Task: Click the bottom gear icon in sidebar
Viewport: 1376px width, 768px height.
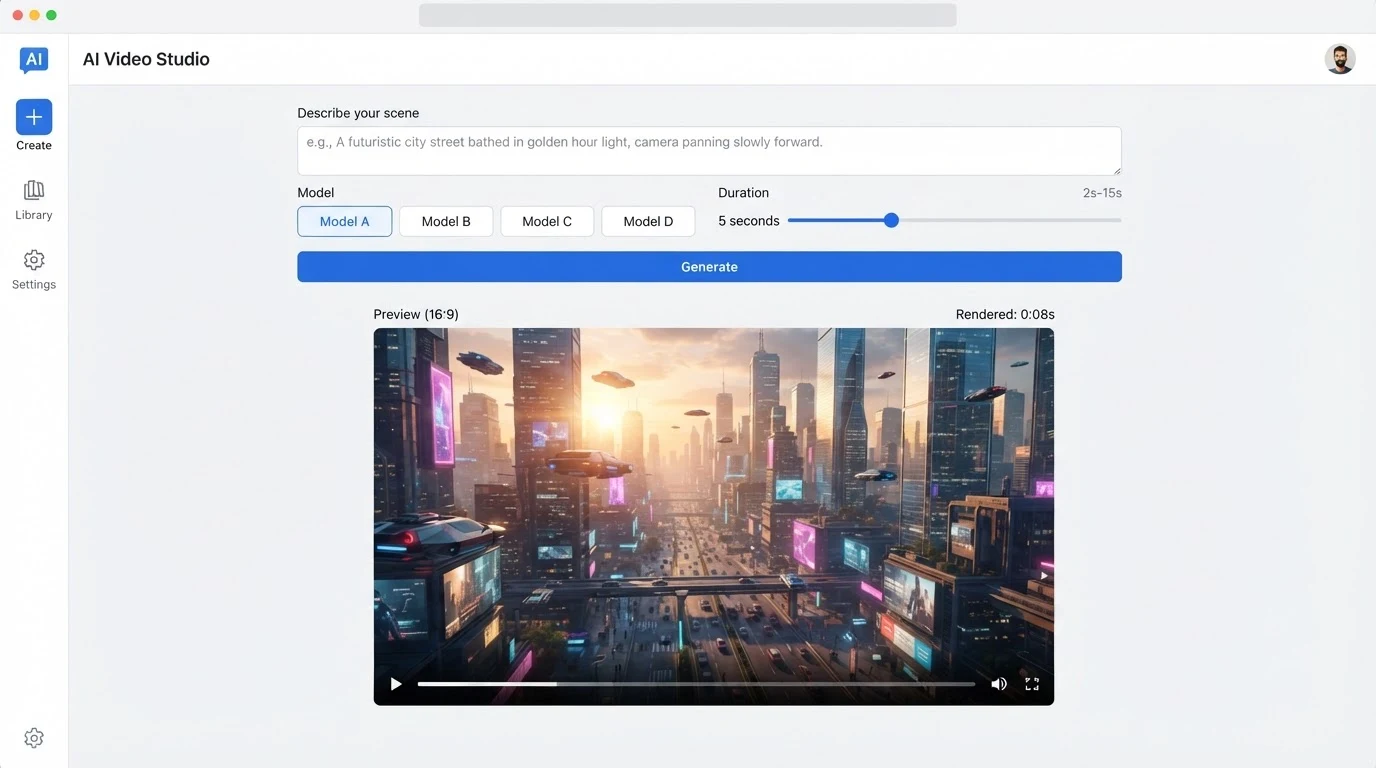Action: coord(34,738)
